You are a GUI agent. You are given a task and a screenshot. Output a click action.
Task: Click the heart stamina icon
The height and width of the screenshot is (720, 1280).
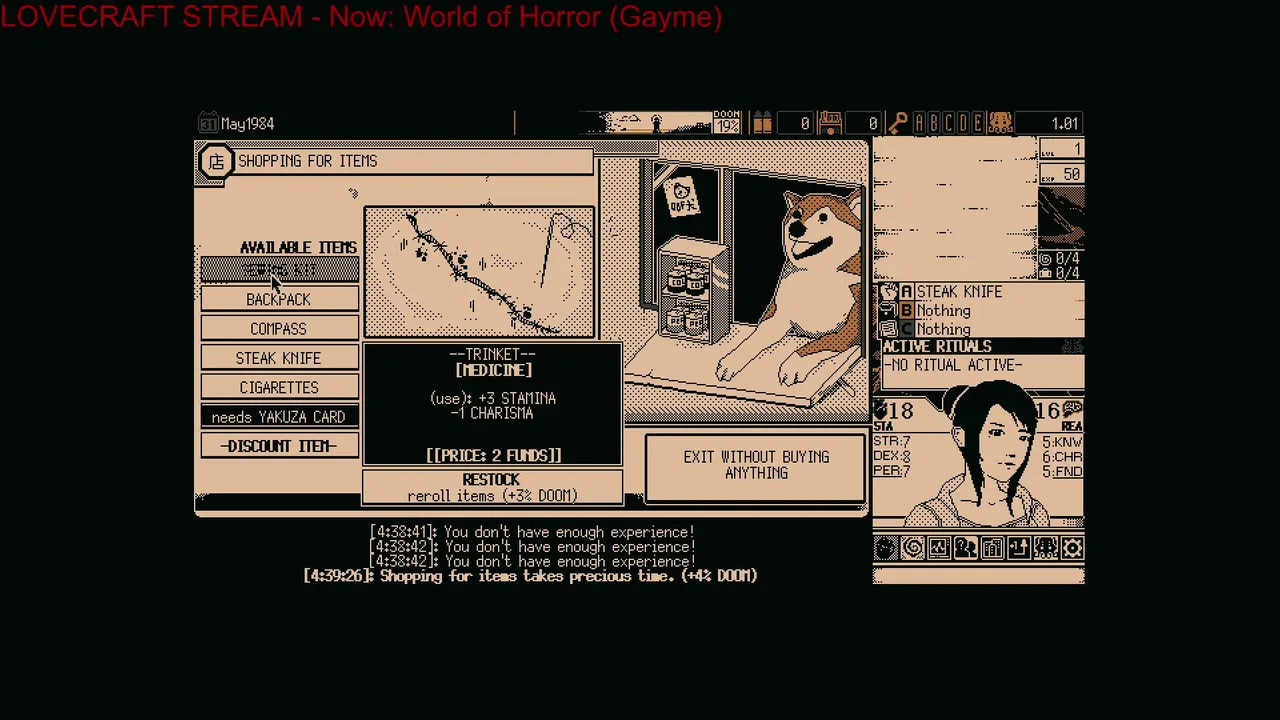click(x=880, y=411)
